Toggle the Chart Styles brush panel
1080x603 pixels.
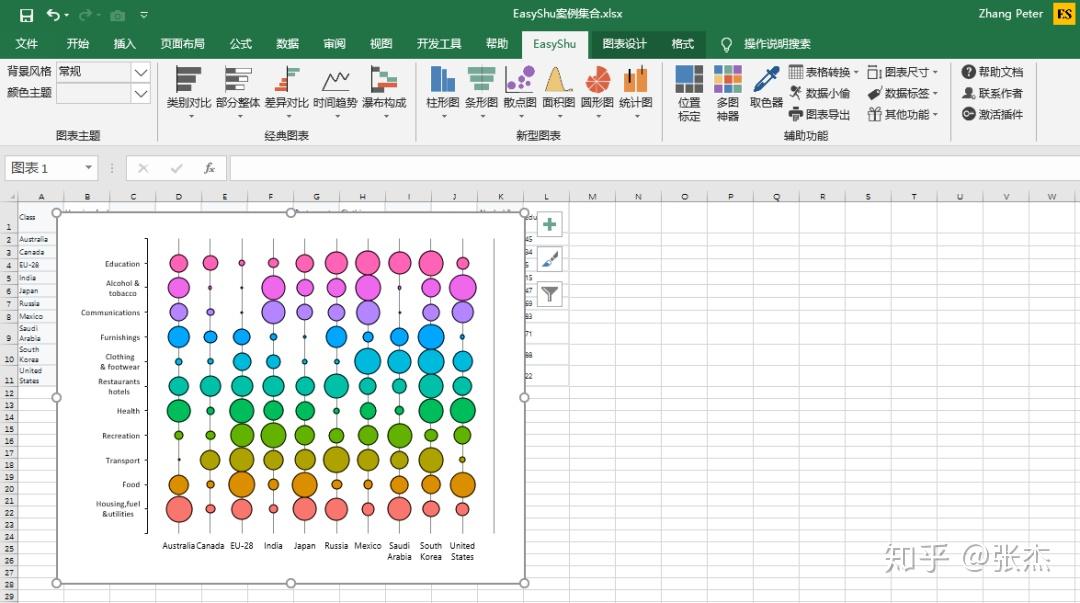coord(549,258)
